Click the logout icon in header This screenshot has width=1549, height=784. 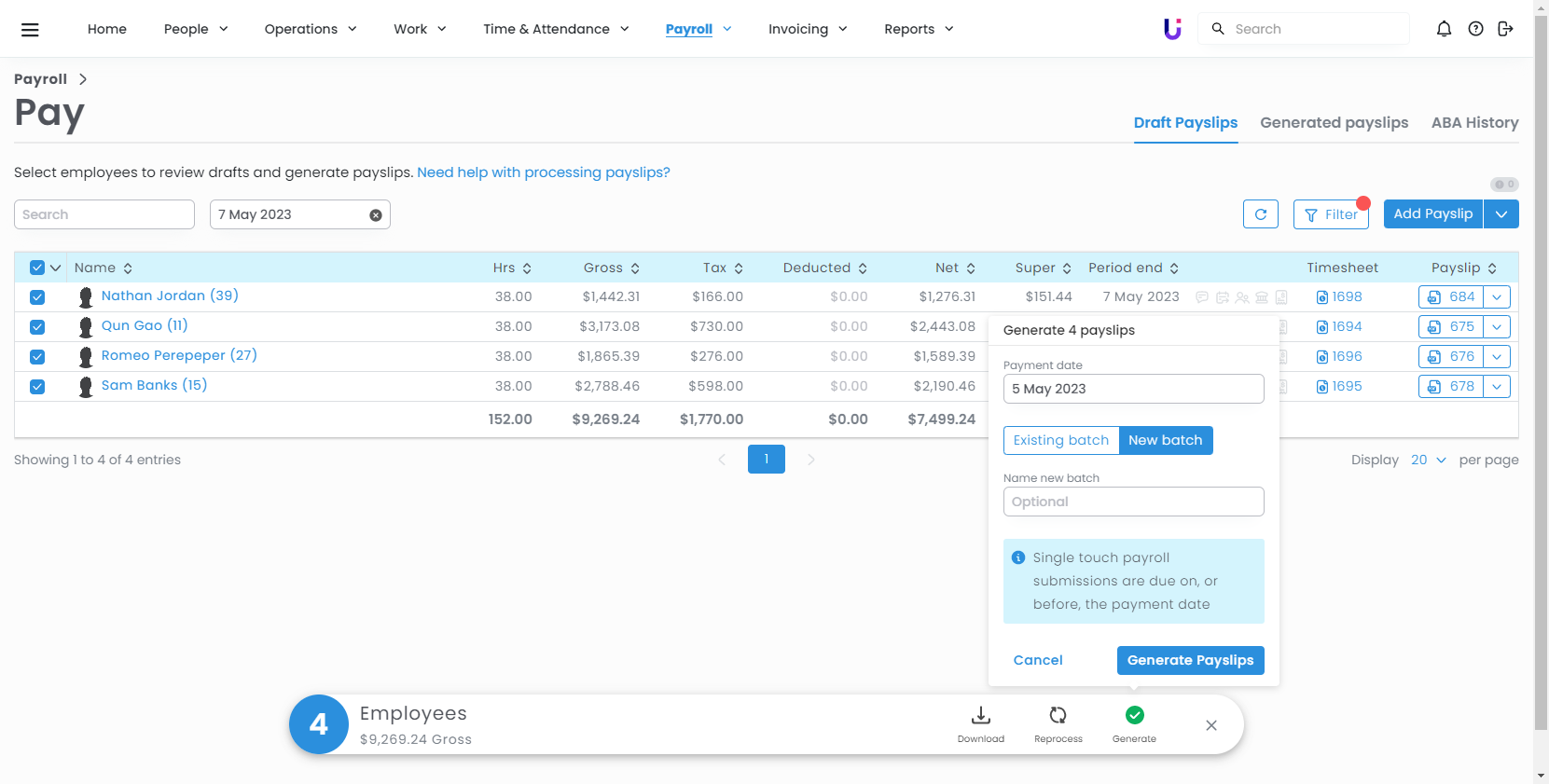pyautogui.click(x=1505, y=29)
